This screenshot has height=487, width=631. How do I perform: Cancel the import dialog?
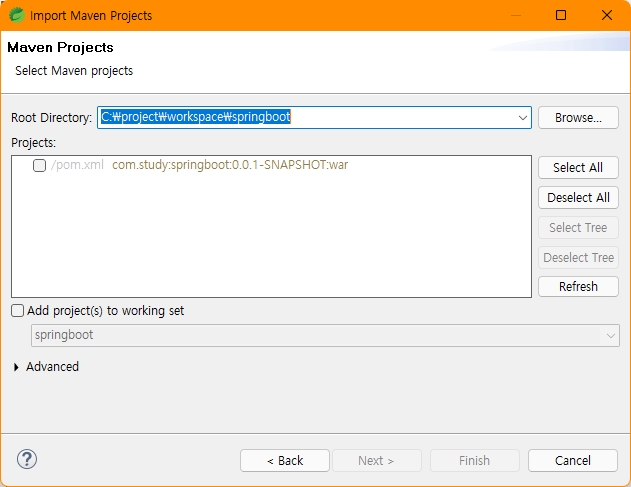coord(573,460)
